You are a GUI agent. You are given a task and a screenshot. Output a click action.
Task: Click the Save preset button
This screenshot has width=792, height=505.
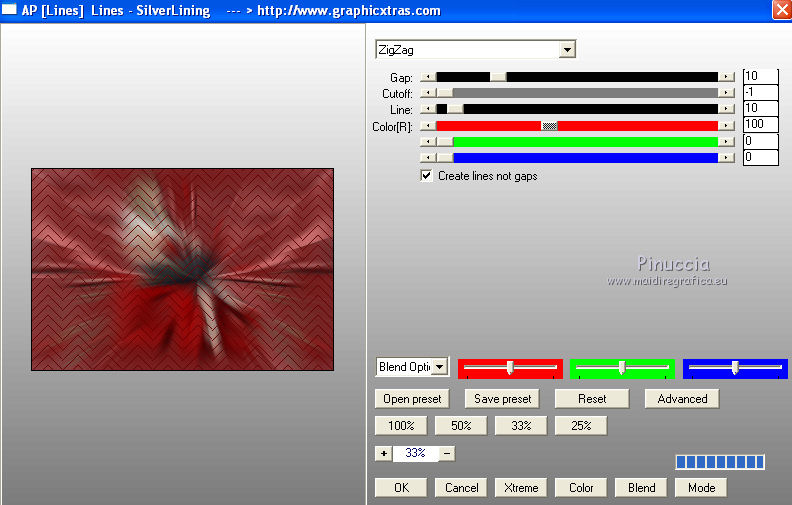click(503, 399)
